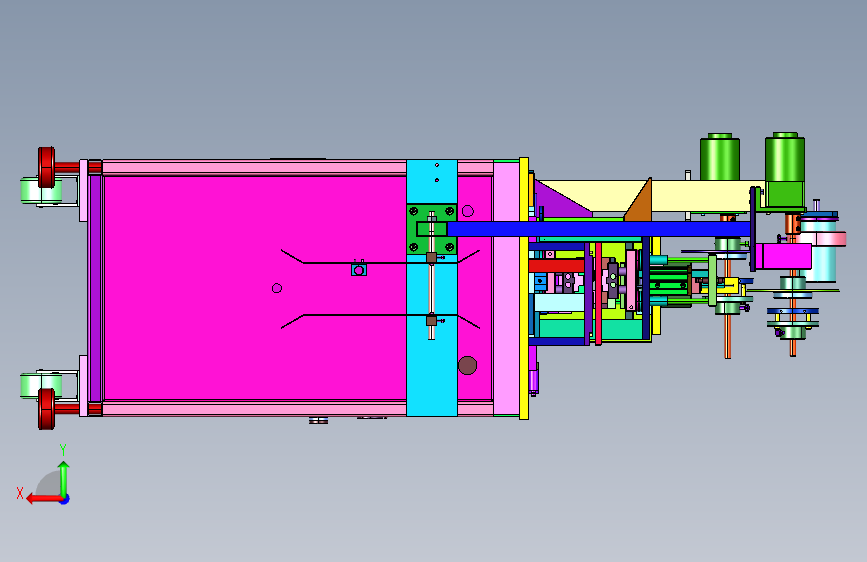Select the tall yellow vertical end plate
This screenshot has height=562, width=867.
coord(524,288)
